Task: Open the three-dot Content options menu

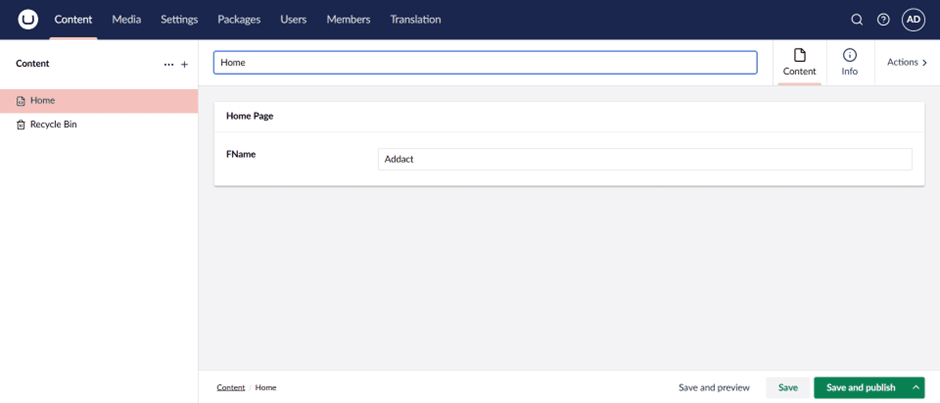Action: 168,64
